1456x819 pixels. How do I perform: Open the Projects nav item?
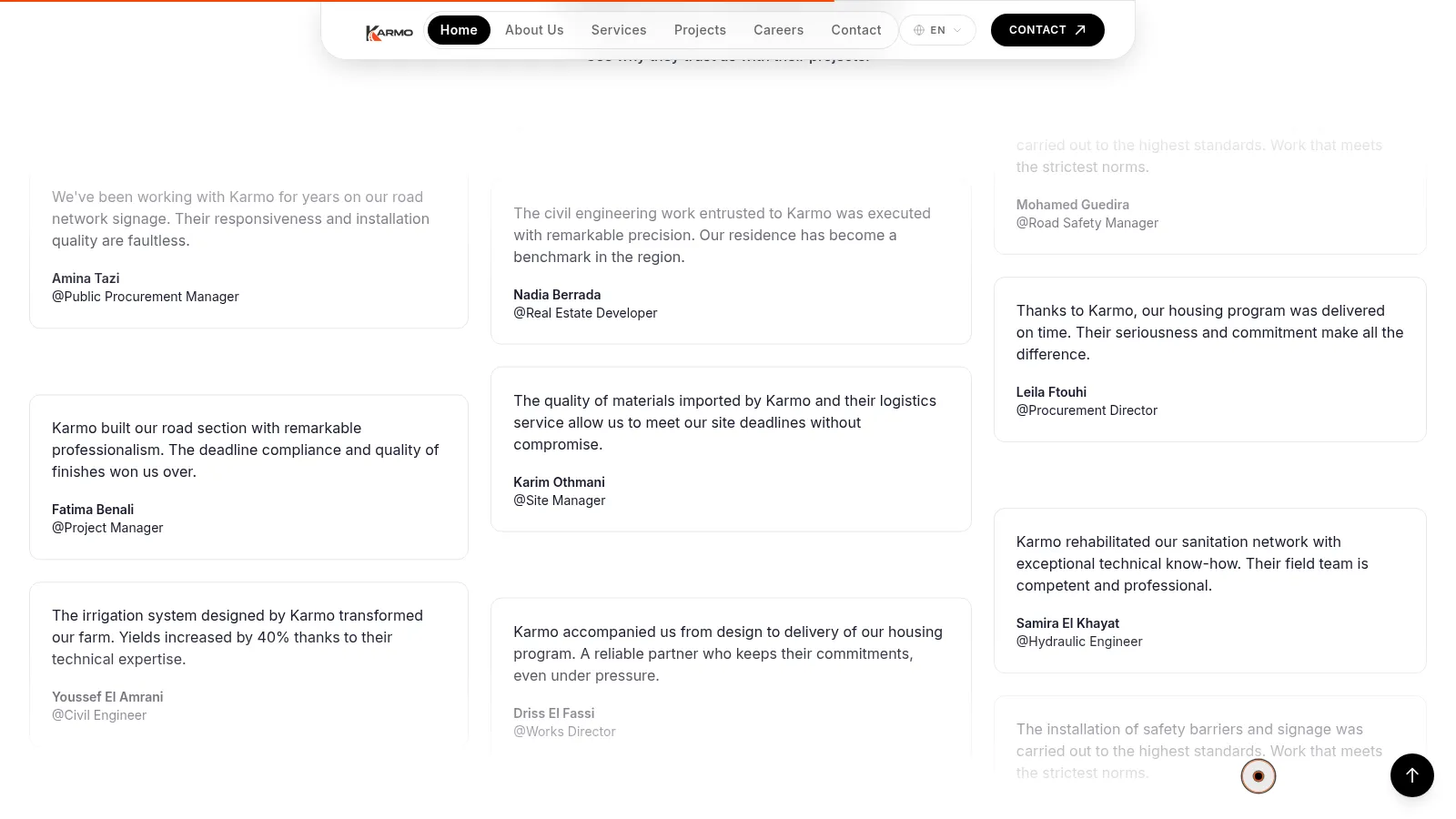700,30
